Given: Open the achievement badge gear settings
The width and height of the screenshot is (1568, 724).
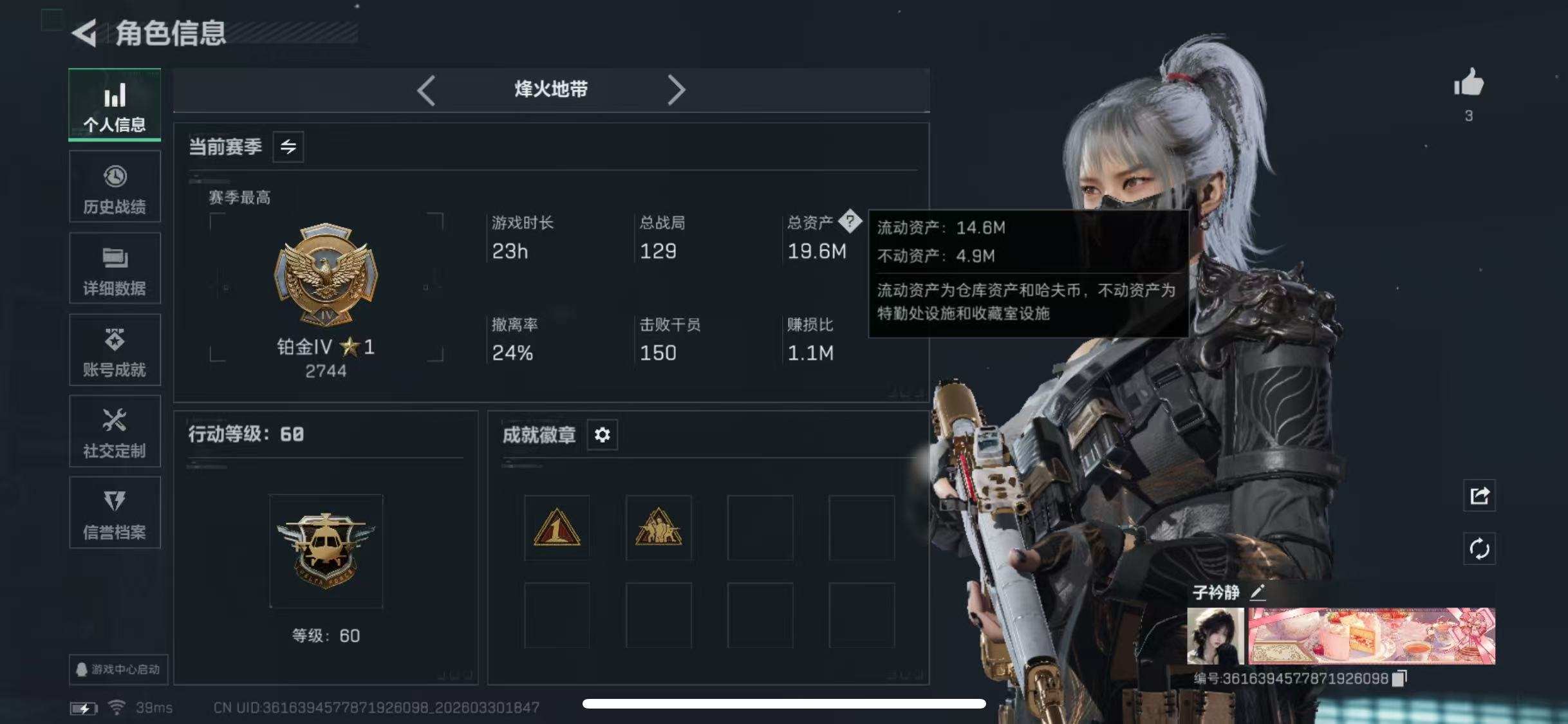Looking at the screenshot, I should (x=602, y=435).
